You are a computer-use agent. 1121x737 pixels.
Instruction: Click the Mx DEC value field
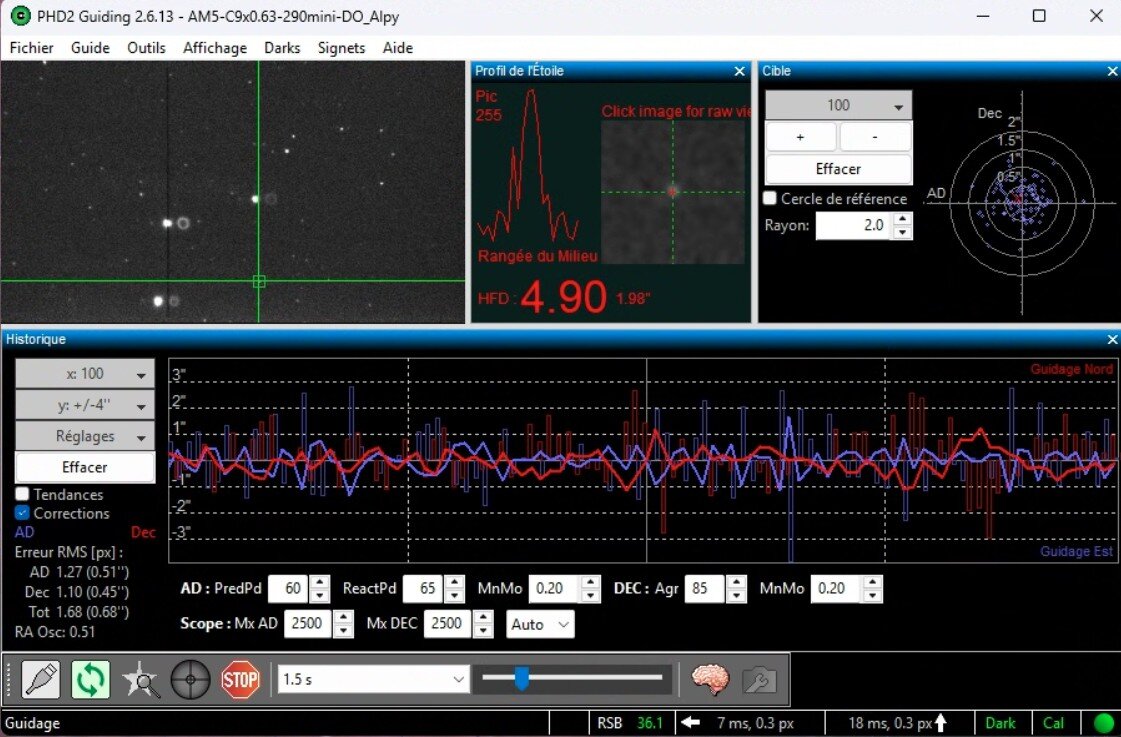448,623
